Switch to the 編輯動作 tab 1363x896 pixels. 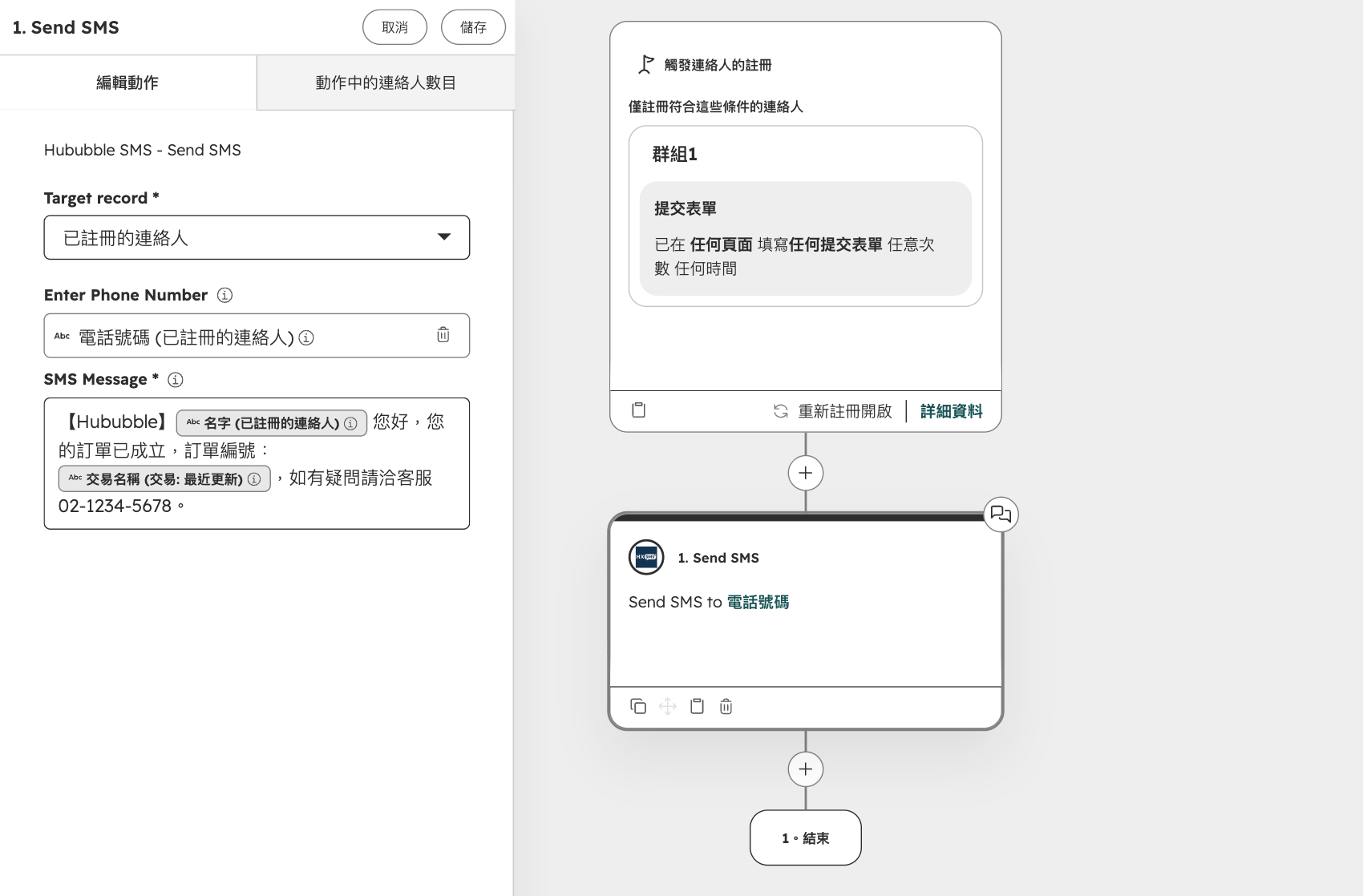point(127,83)
